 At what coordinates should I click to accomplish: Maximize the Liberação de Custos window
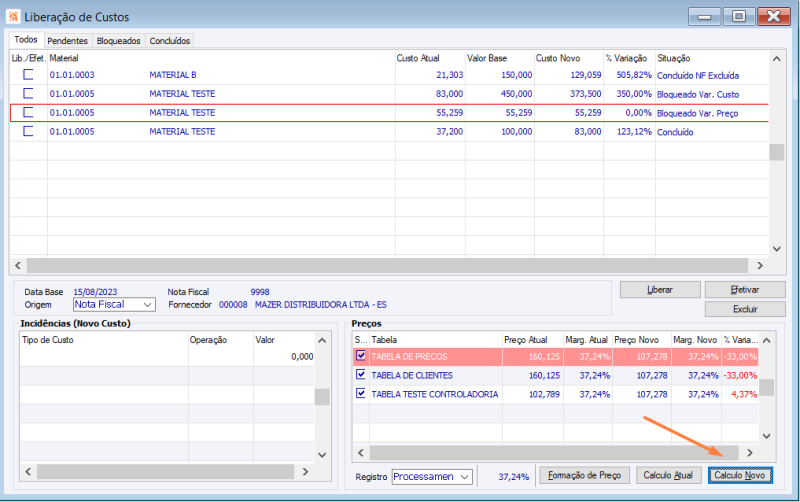tap(739, 16)
